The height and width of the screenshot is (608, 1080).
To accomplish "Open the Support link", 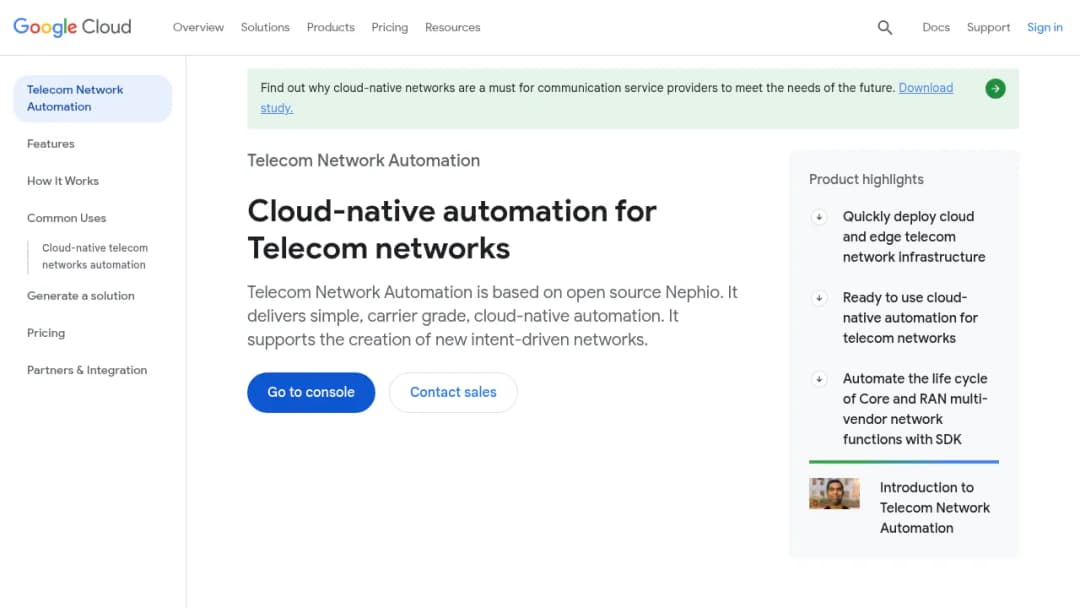I will tap(988, 27).
